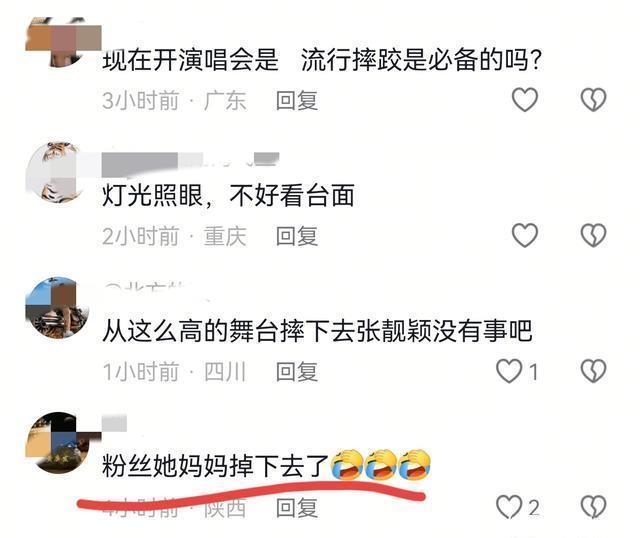Open the third commenter's avatar profile
This screenshot has height=538, width=640.
(x=57, y=308)
